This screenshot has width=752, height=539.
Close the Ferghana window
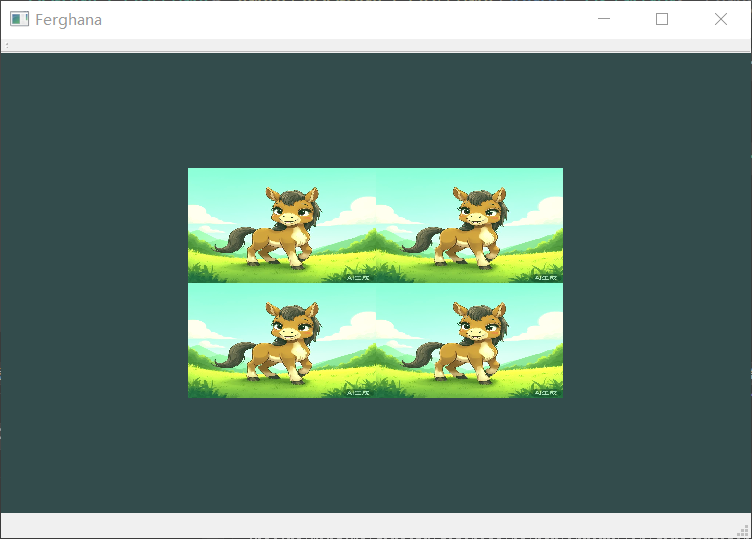pyautogui.click(x=721, y=19)
